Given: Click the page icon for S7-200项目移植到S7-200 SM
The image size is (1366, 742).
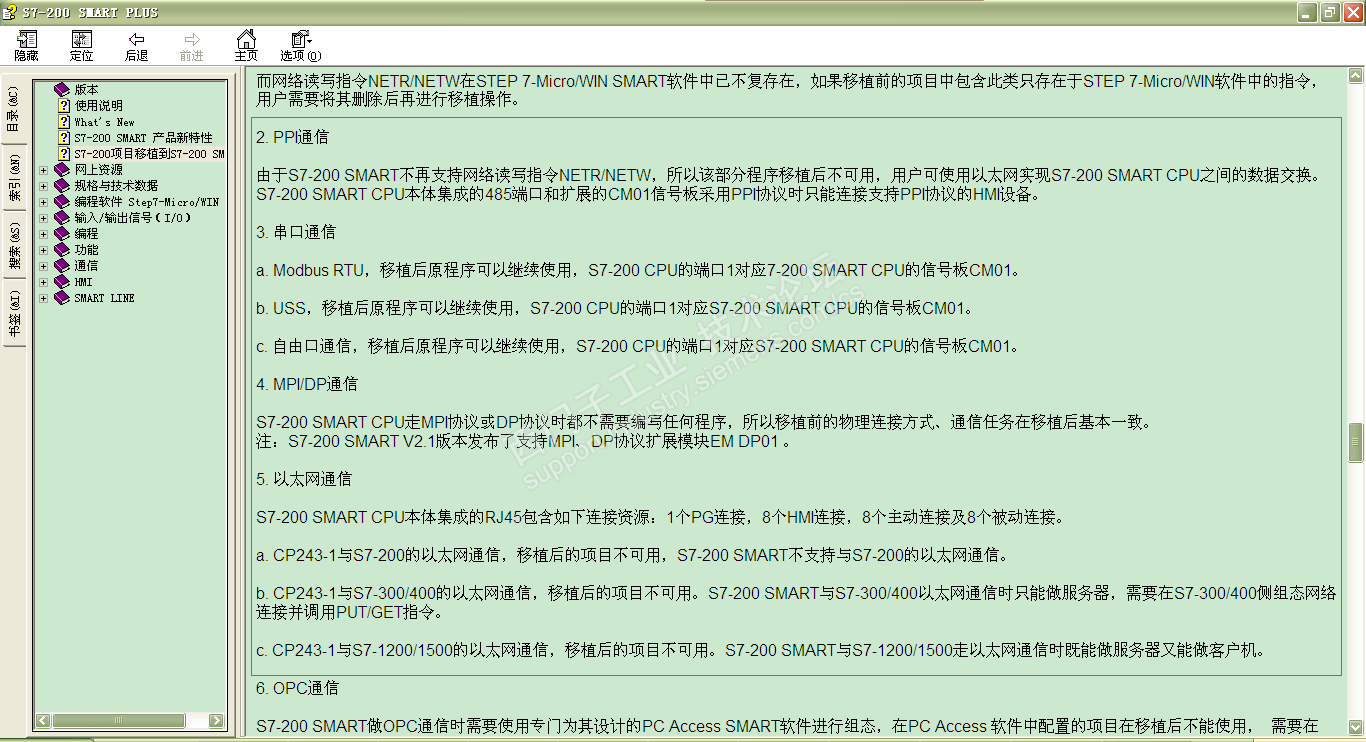Looking at the screenshot, I should (x=63, y=153).
